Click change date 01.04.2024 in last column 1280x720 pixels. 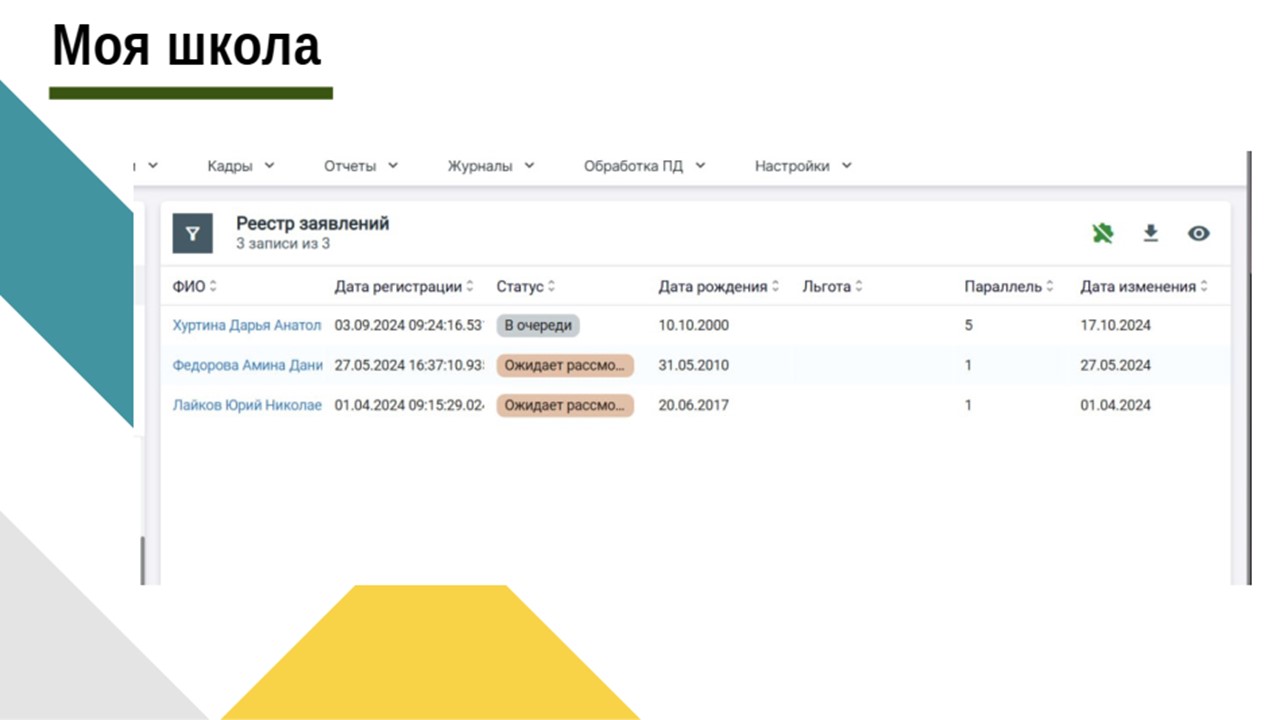(1116, 405)
